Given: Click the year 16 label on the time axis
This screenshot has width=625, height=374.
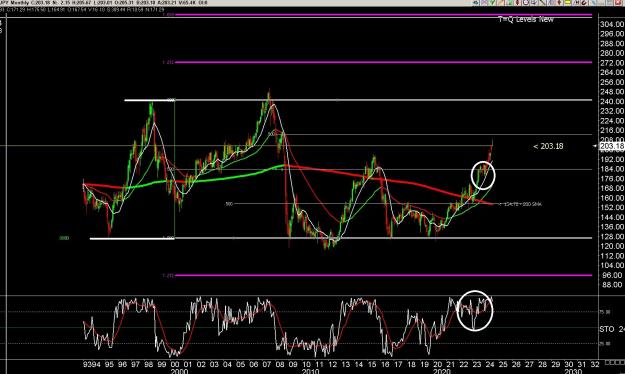Looking at the screenshot, I should [x=385, y=364].
